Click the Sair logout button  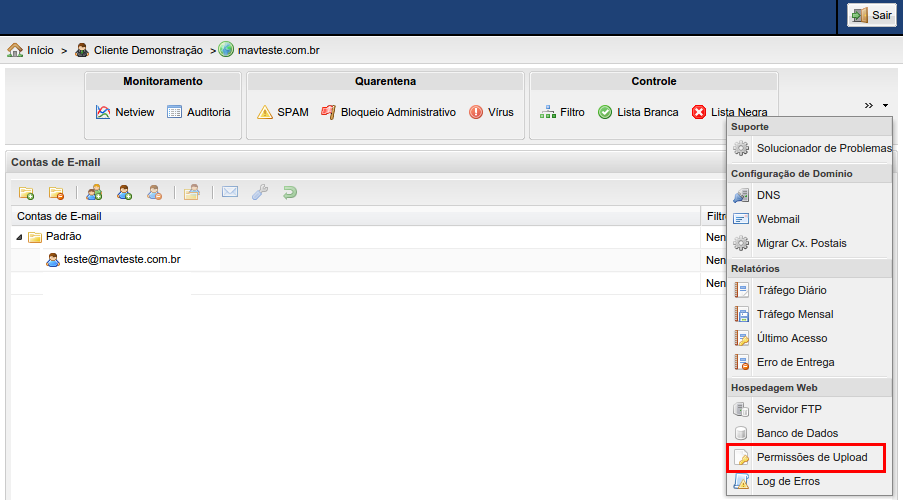coord(872,16)
